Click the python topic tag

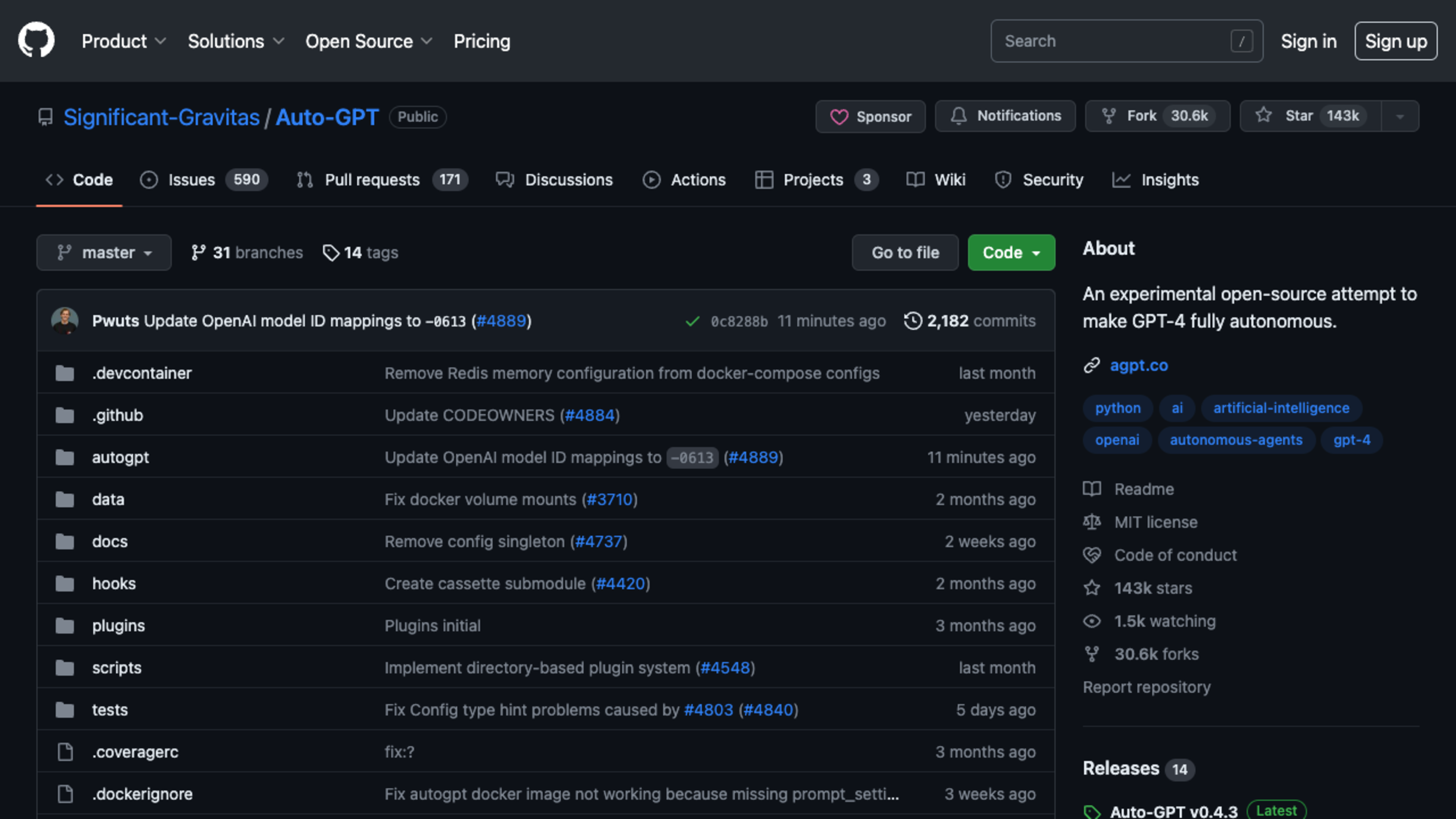1117,408
